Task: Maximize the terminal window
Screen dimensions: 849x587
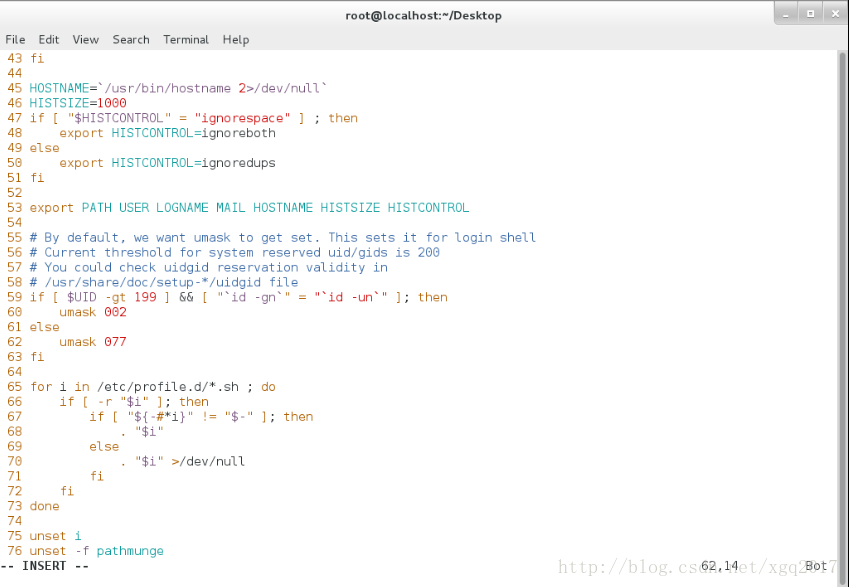Action: coord(811,14)
